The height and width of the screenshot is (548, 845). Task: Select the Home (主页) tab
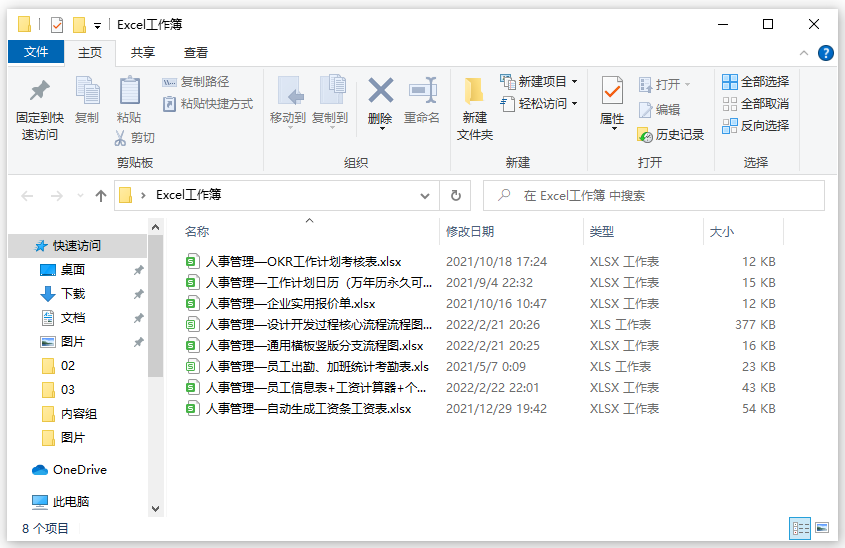89,52
